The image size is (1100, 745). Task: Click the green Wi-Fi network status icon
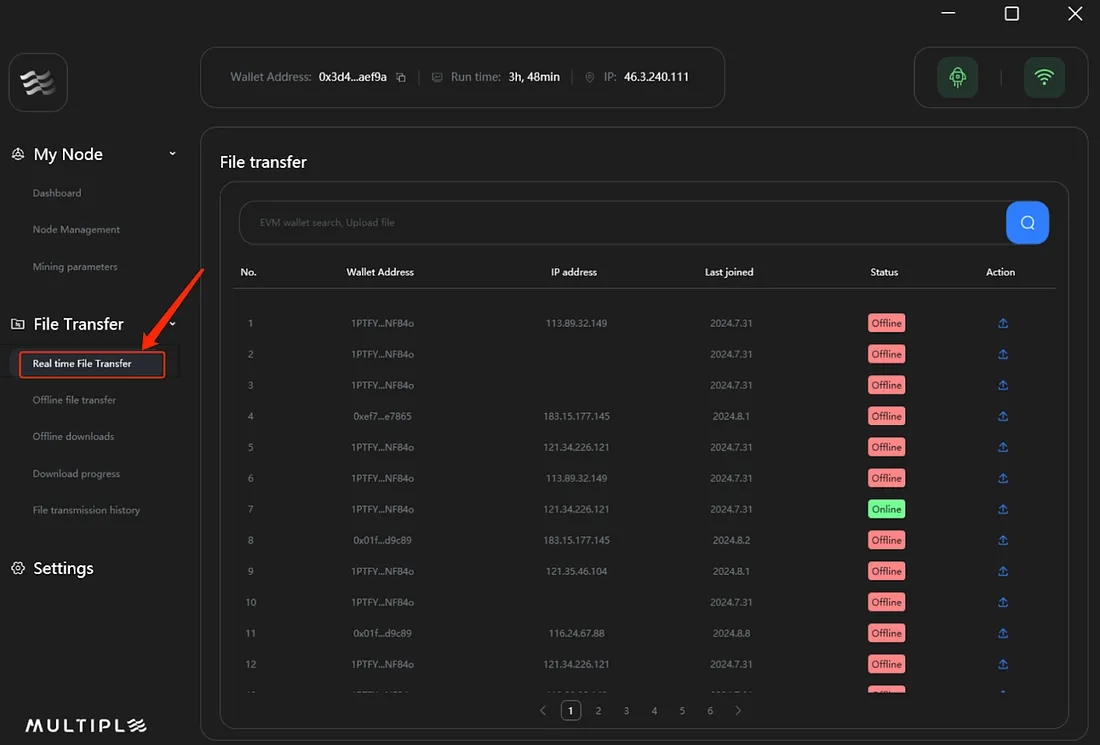click(x=1044, y=78)
